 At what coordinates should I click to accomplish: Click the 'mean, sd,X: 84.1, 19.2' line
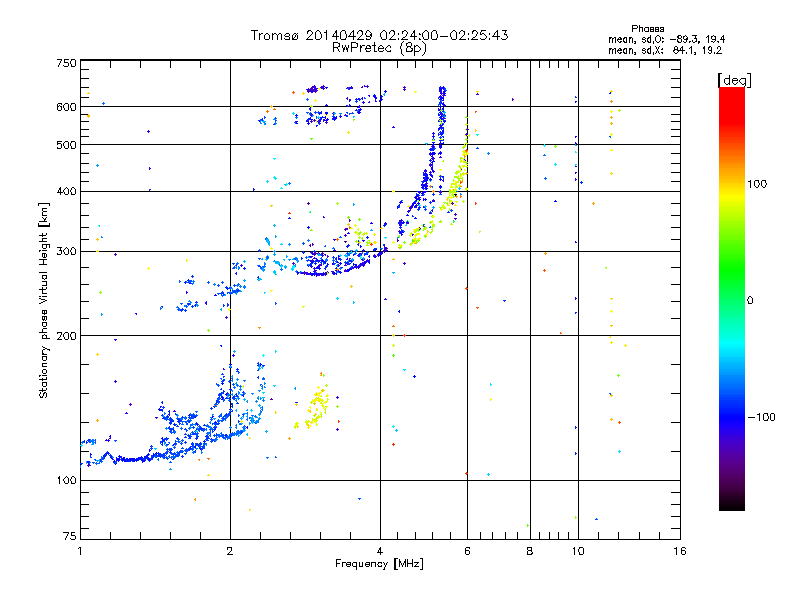665,51
